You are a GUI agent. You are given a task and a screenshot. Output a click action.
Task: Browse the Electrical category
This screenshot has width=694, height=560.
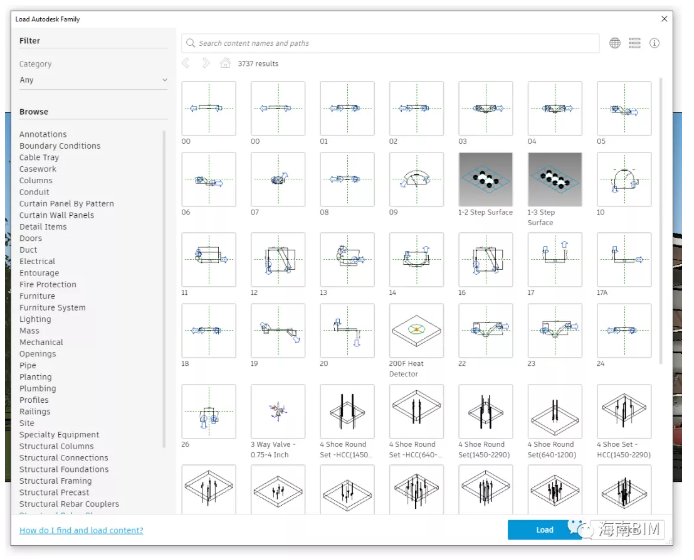(x=37, y=261)
